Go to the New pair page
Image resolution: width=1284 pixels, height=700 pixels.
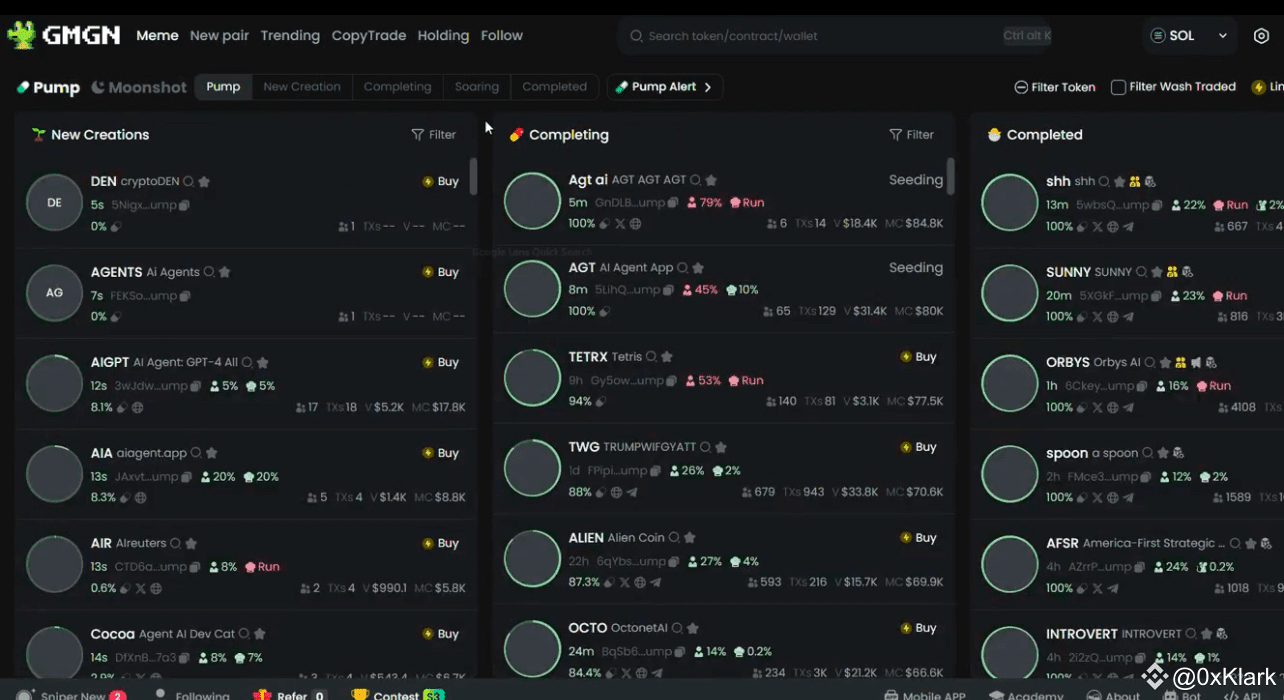[x=219, y=36]
